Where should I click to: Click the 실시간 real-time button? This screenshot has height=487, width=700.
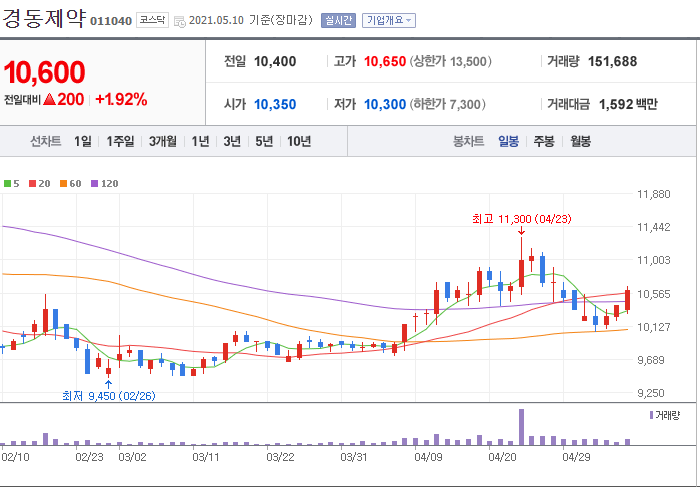[x=338, y=20]
